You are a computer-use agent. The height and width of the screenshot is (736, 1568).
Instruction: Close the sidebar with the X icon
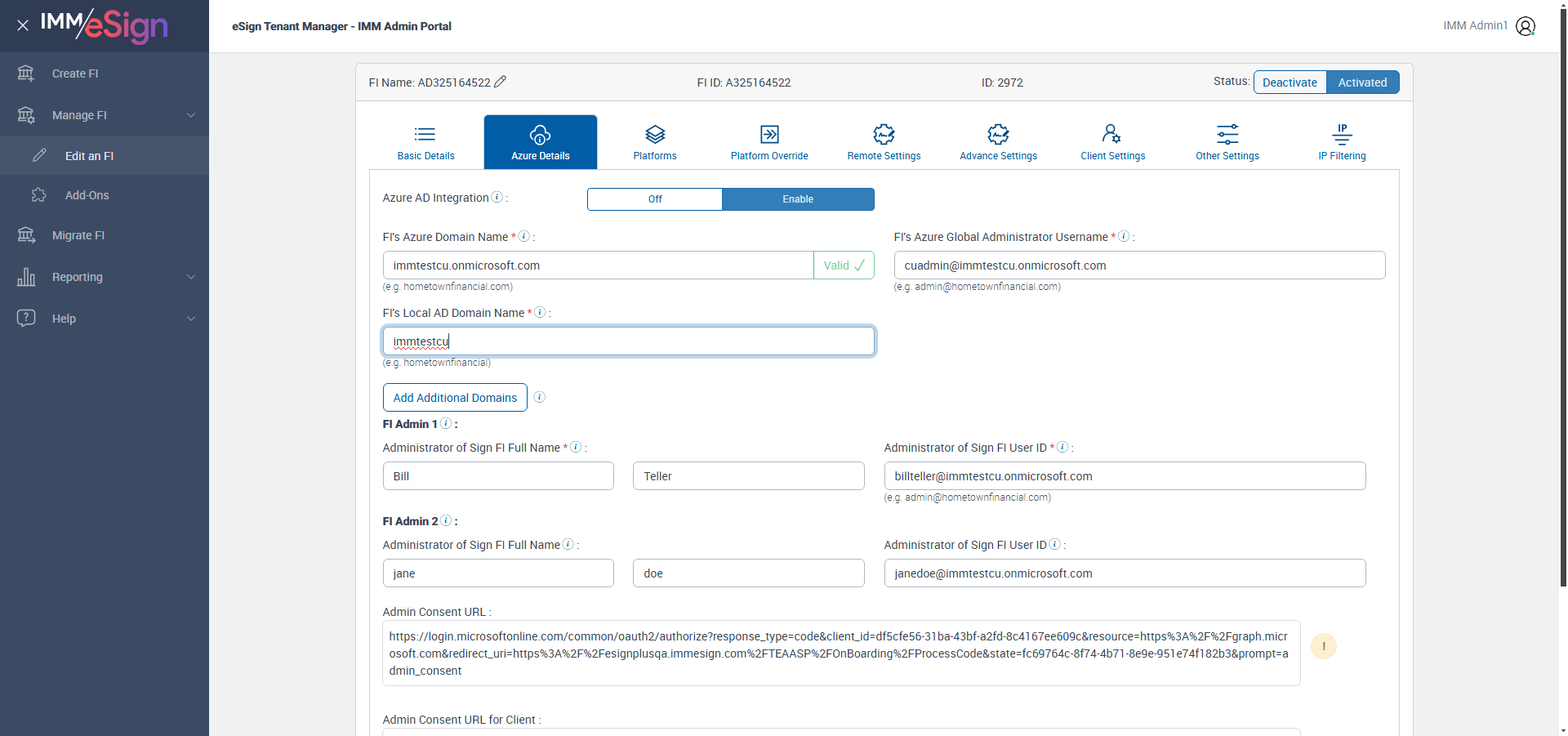(23, 25)
